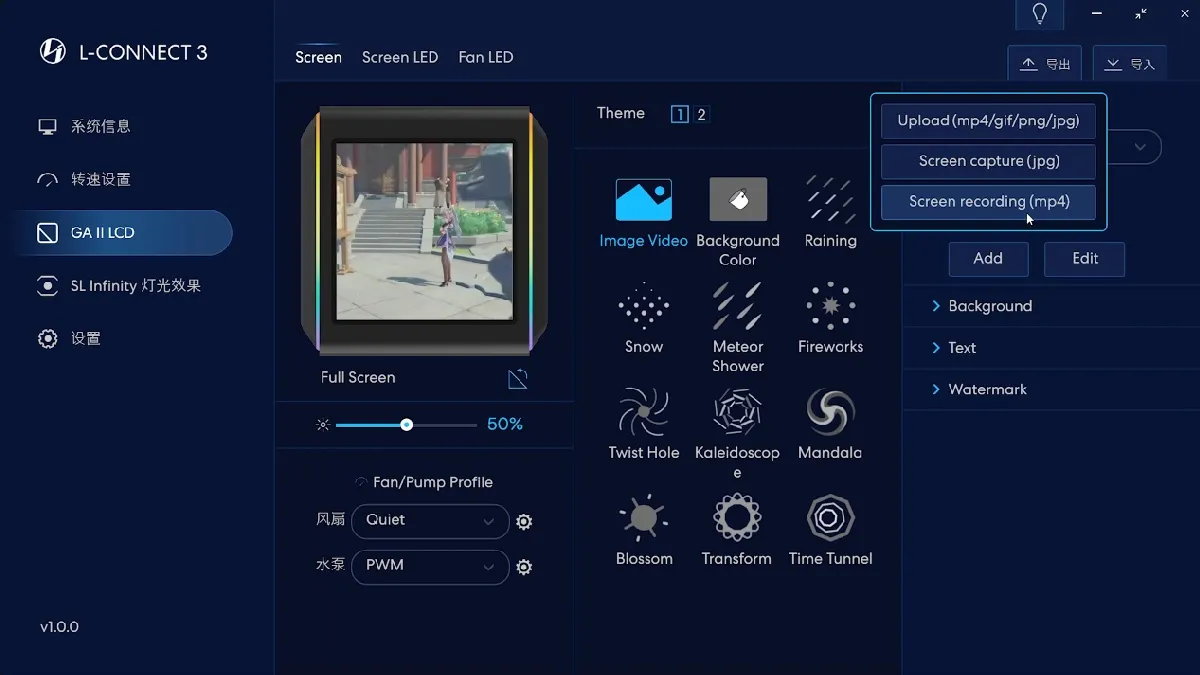1200x675 pixels.
Task: Switch to the Fan LED tab
Action: coord(486,58)
